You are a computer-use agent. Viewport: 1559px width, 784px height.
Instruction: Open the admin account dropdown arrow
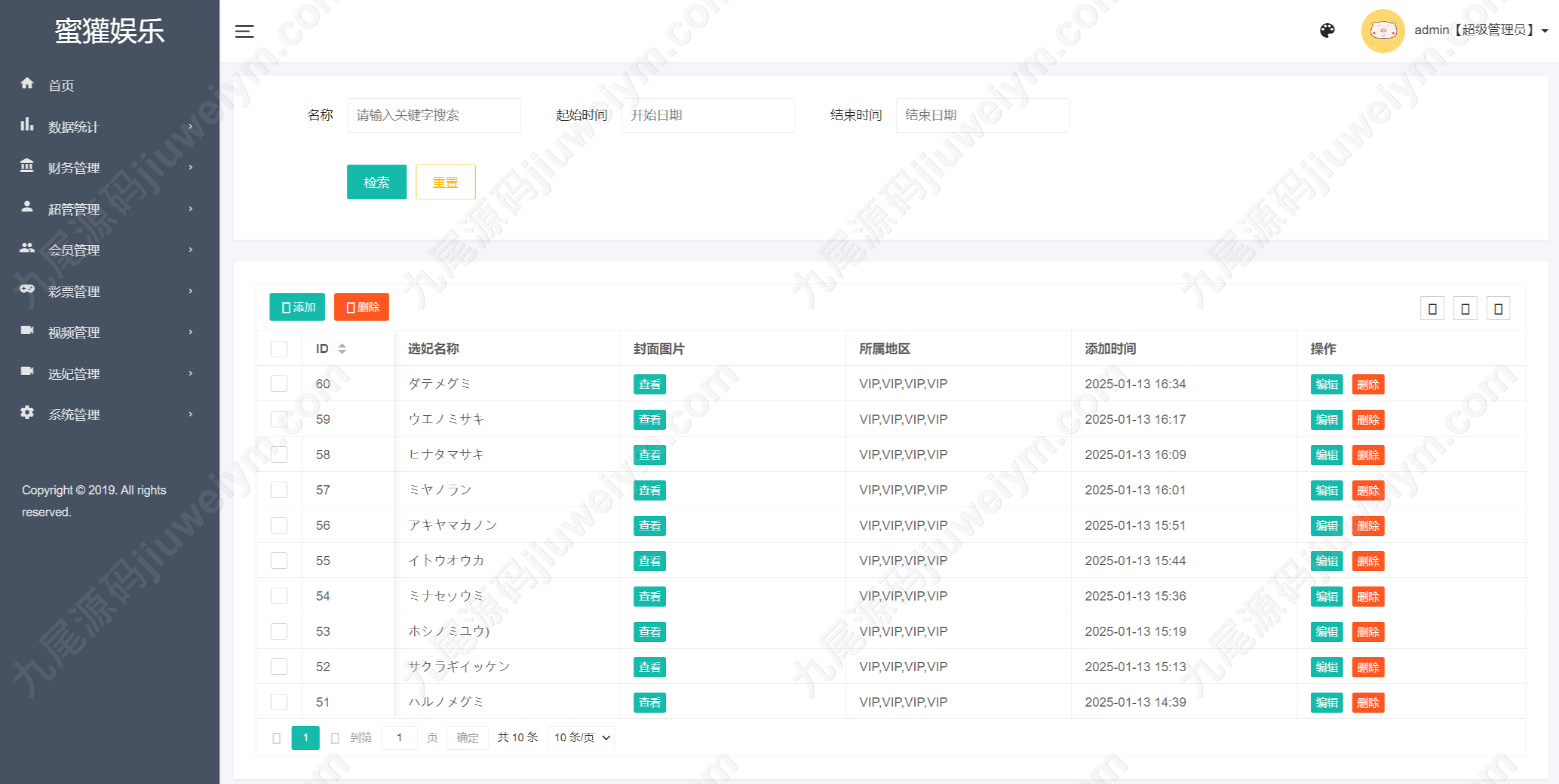[x=1545, y=31]
